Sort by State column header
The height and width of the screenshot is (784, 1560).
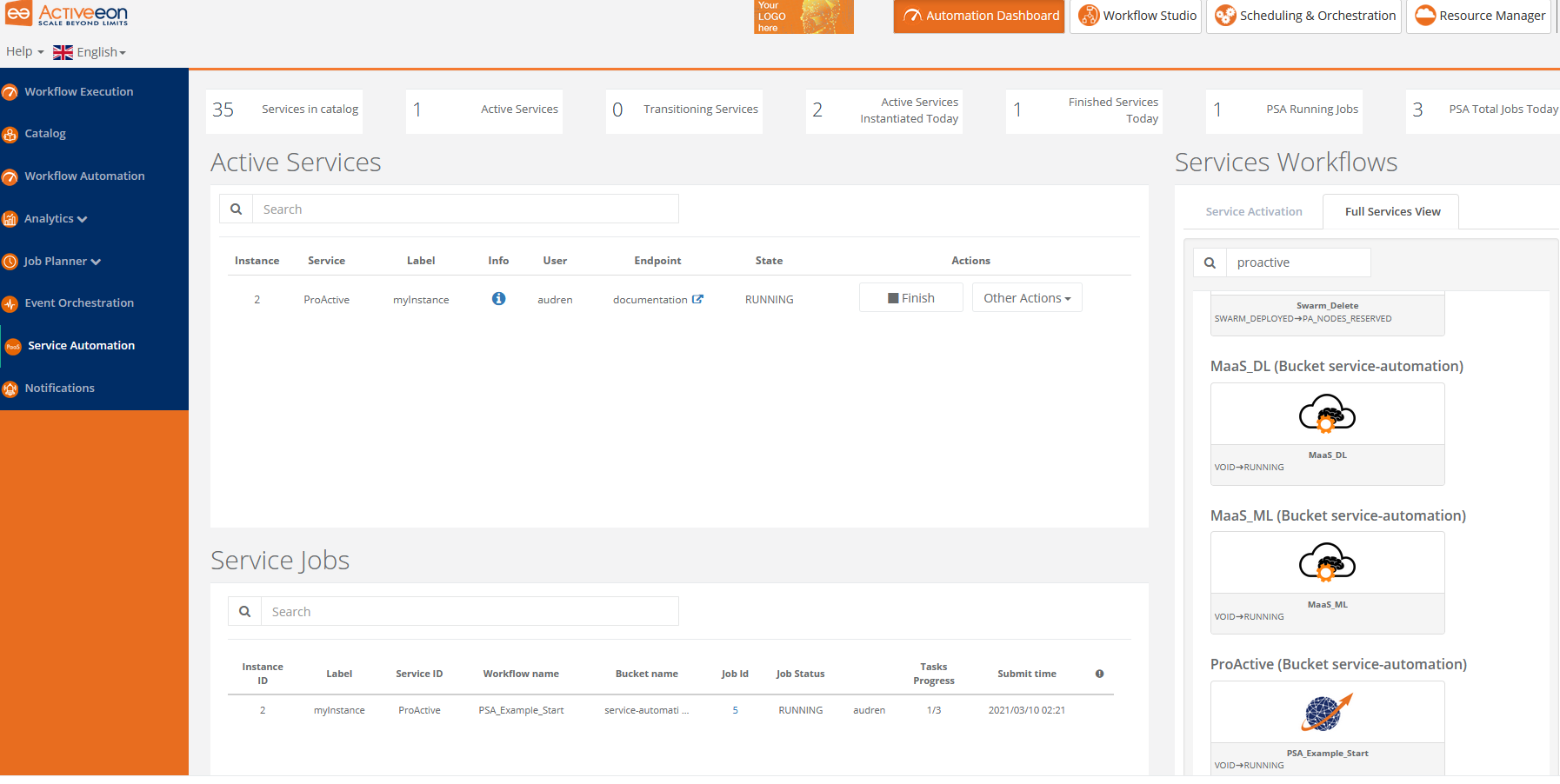[x=769, y=260]
